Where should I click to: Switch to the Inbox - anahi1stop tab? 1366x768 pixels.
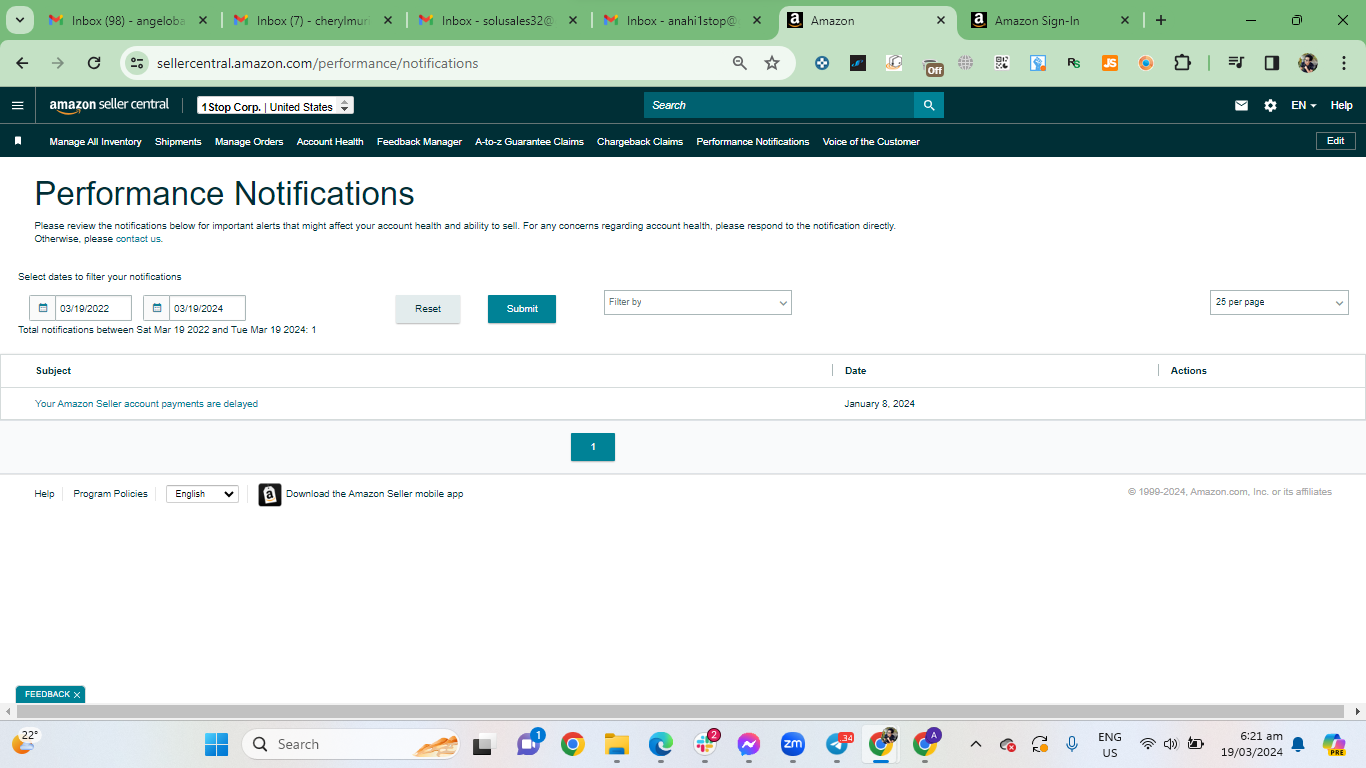coord(683,20)
